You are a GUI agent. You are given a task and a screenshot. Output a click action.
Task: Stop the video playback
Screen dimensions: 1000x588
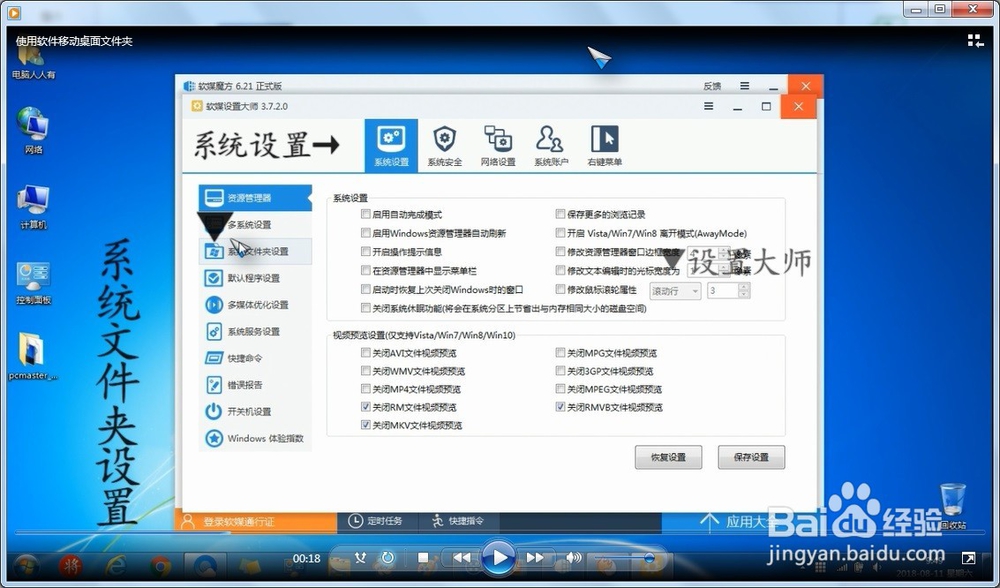(423, 558)
